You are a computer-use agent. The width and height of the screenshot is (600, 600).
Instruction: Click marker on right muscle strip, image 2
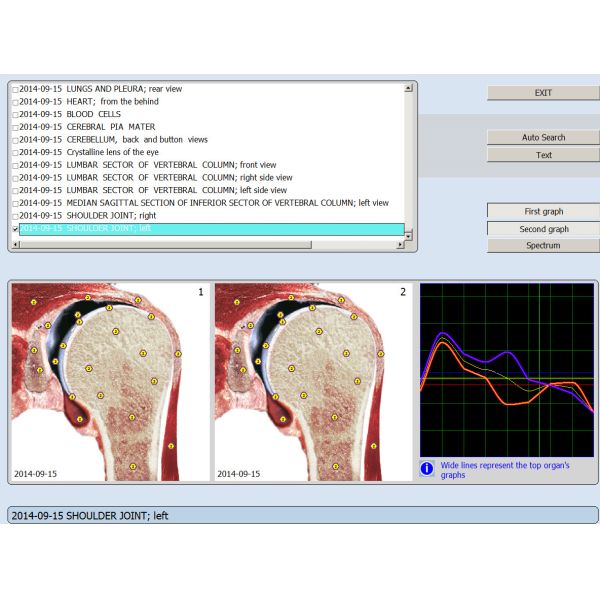point(375,446)
